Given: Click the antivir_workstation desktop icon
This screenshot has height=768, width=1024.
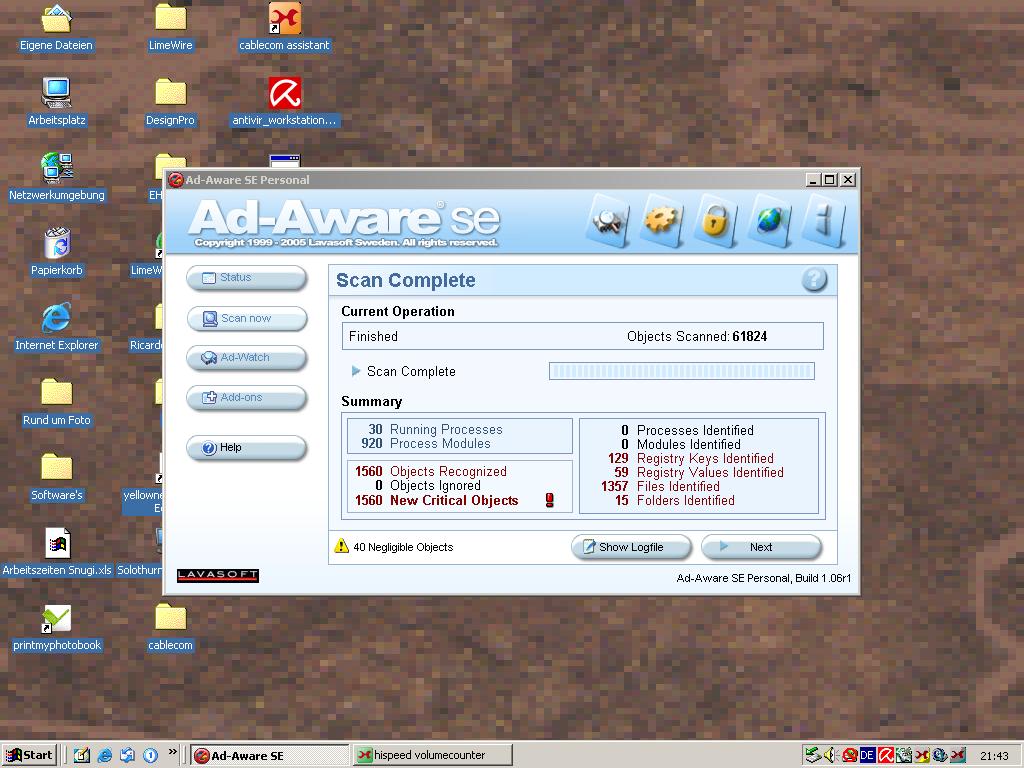Looking at the screenshot, I should click(x=285, y=95).
